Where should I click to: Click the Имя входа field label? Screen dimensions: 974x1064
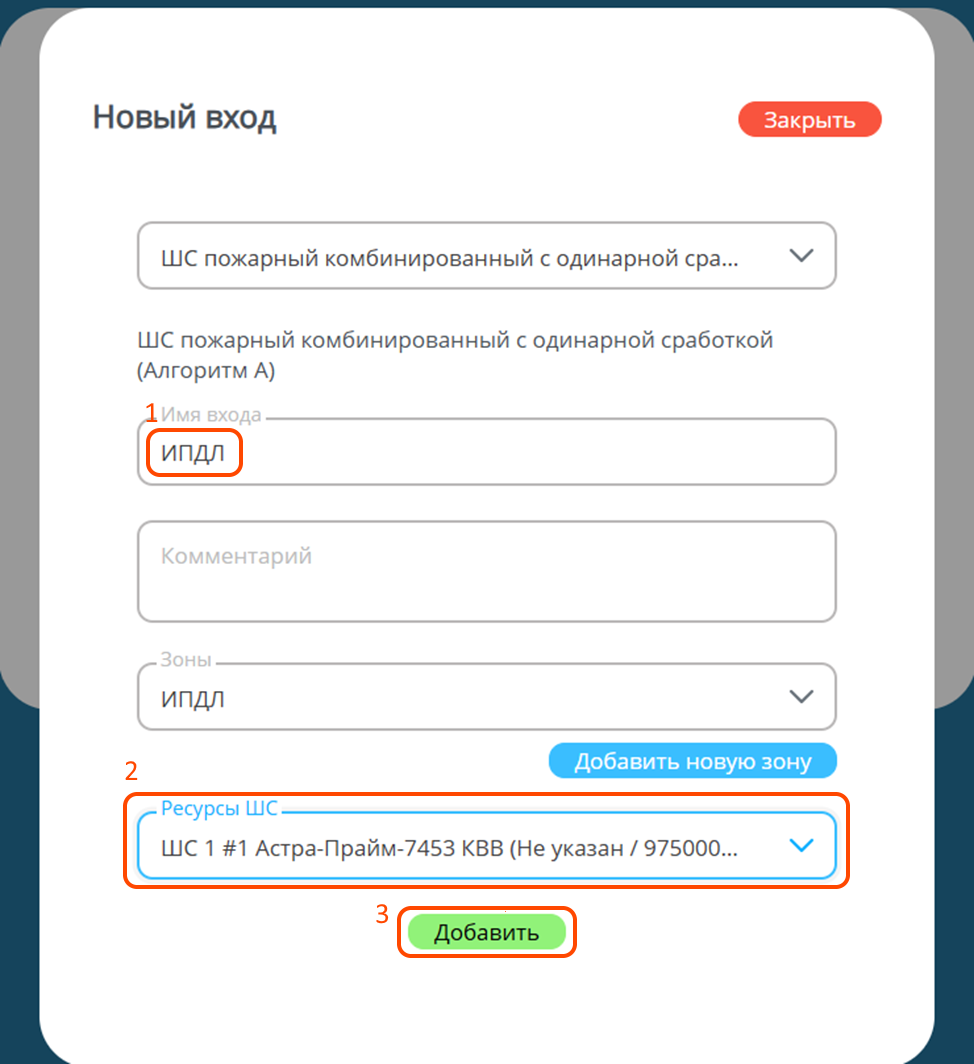(211, 413)
